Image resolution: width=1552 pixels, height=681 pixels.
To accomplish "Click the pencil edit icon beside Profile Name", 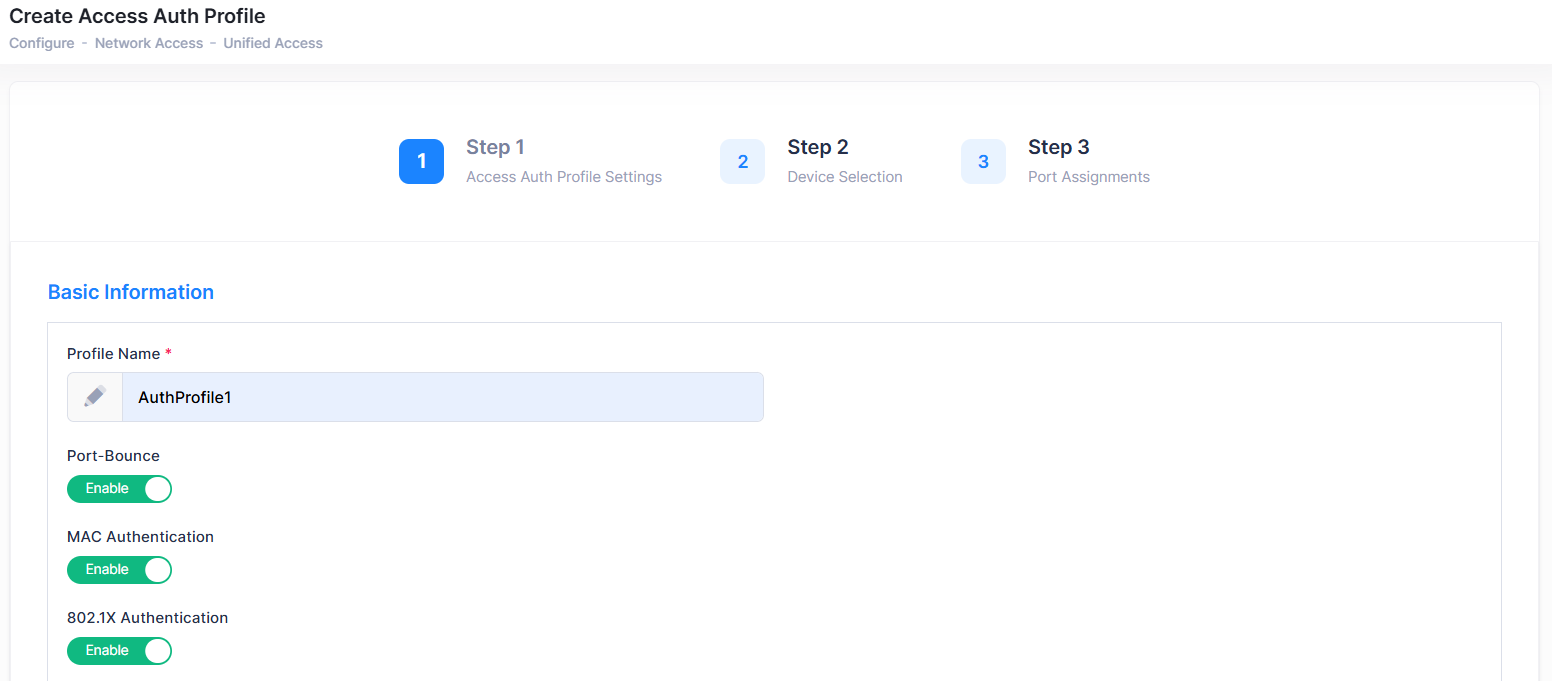I will [x=94, y=396].
